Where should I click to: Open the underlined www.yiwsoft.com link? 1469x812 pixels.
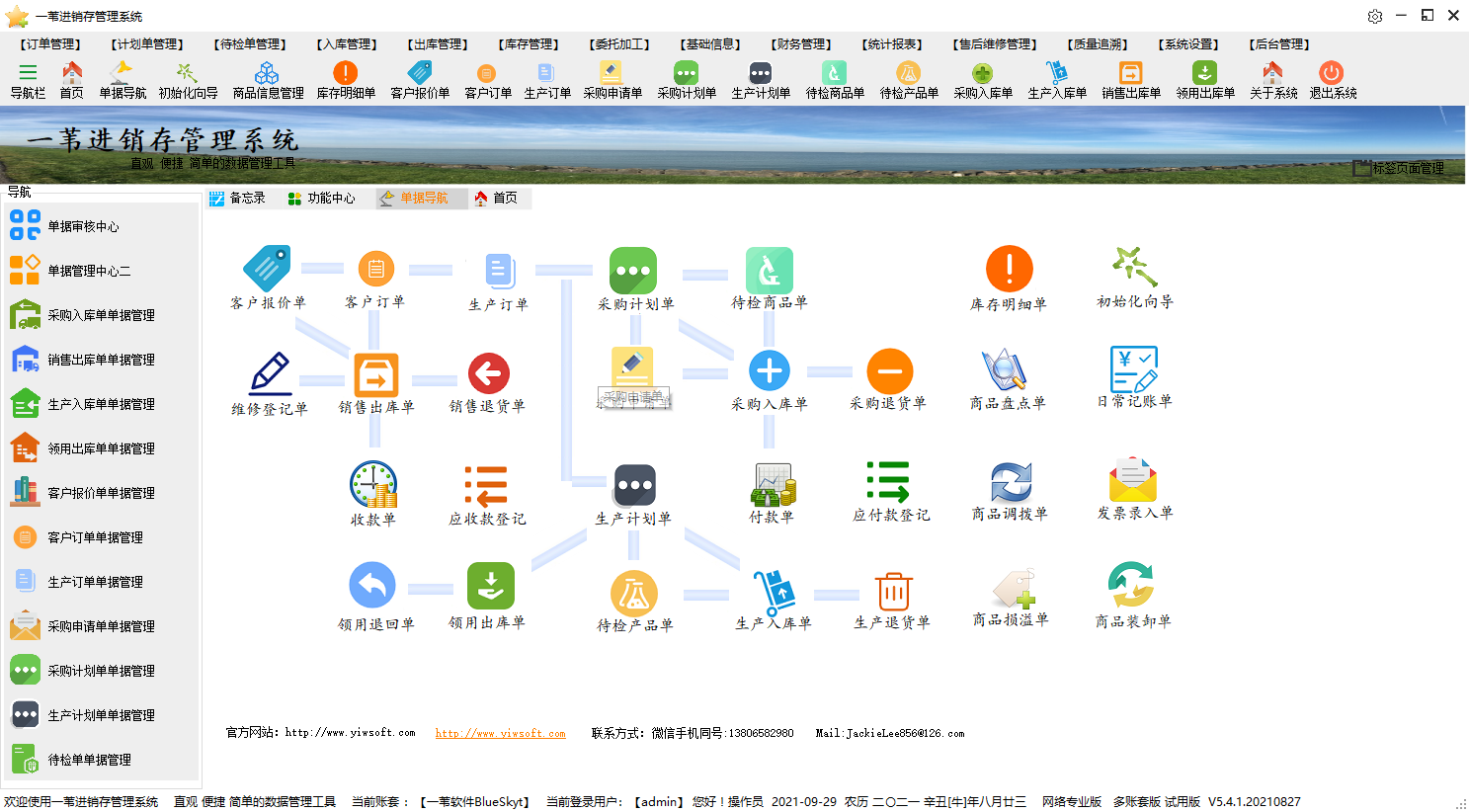[500, 734]
